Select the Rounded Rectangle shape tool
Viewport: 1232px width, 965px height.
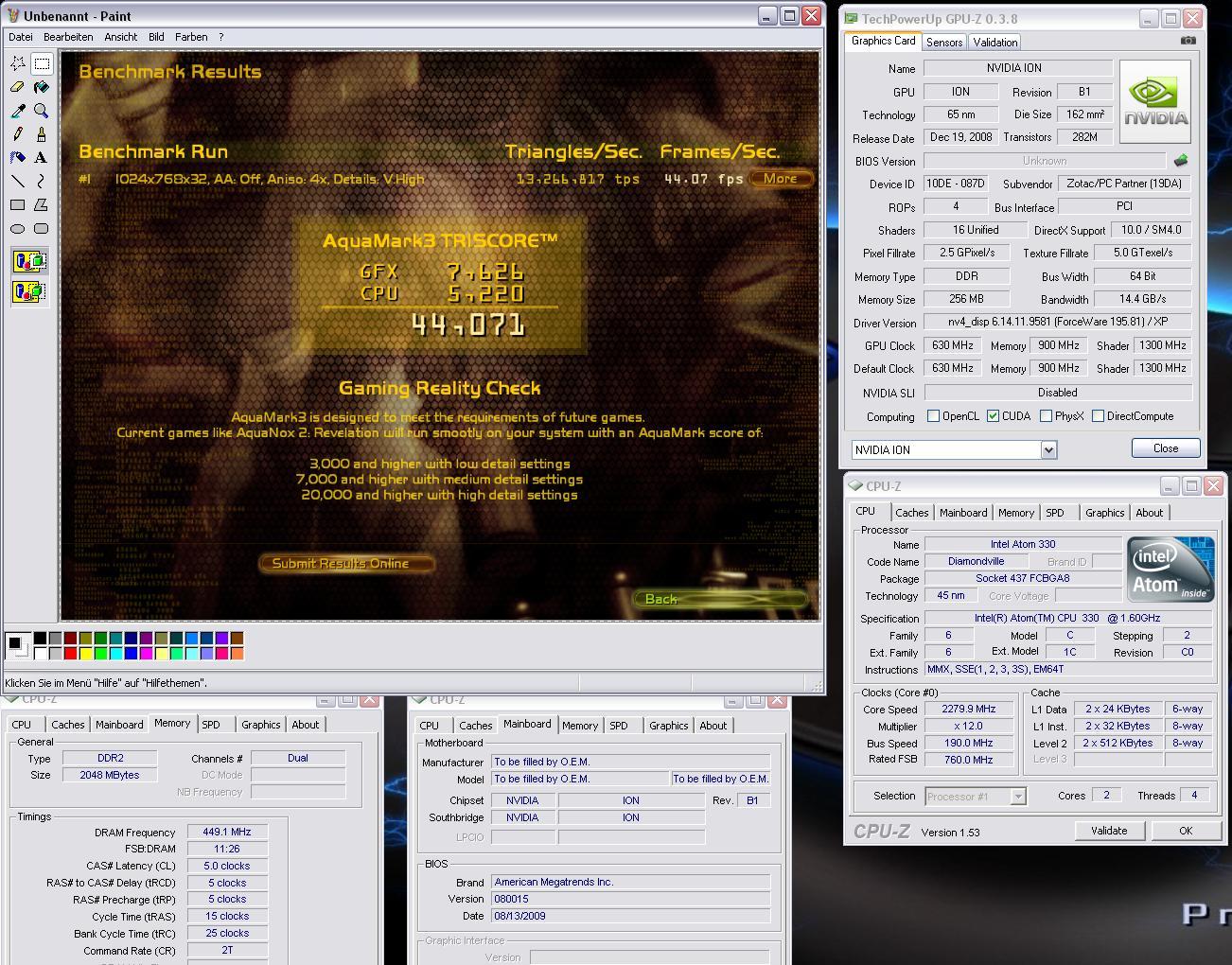[x=42, y=228]
